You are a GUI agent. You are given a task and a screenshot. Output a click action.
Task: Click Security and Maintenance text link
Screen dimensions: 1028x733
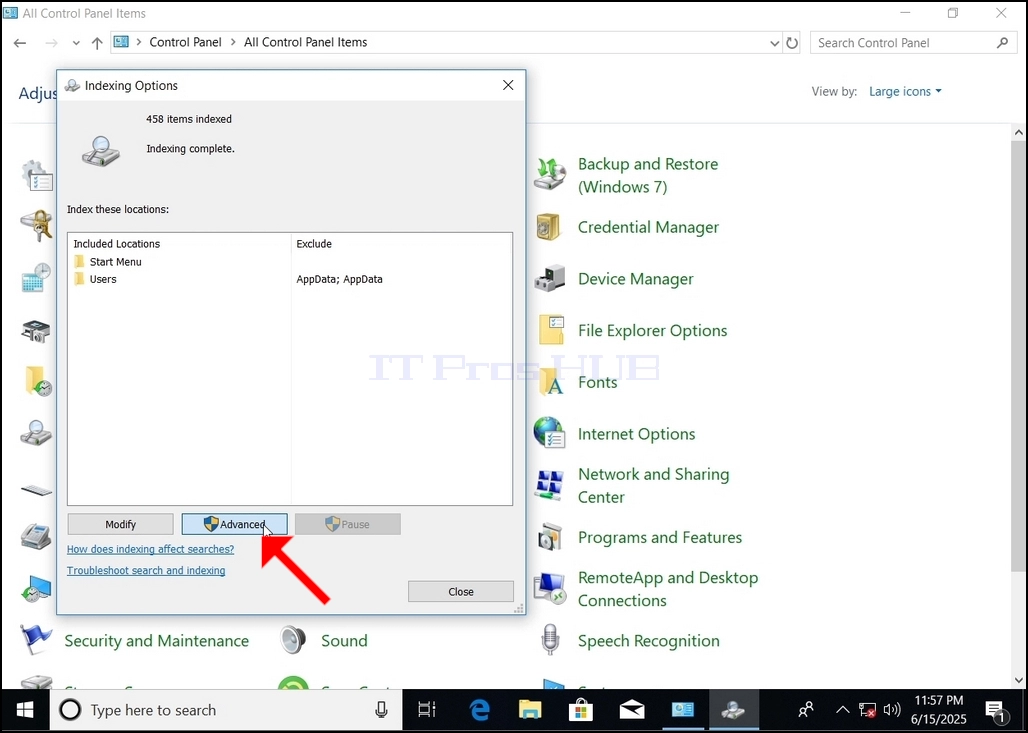click(157, 641)
